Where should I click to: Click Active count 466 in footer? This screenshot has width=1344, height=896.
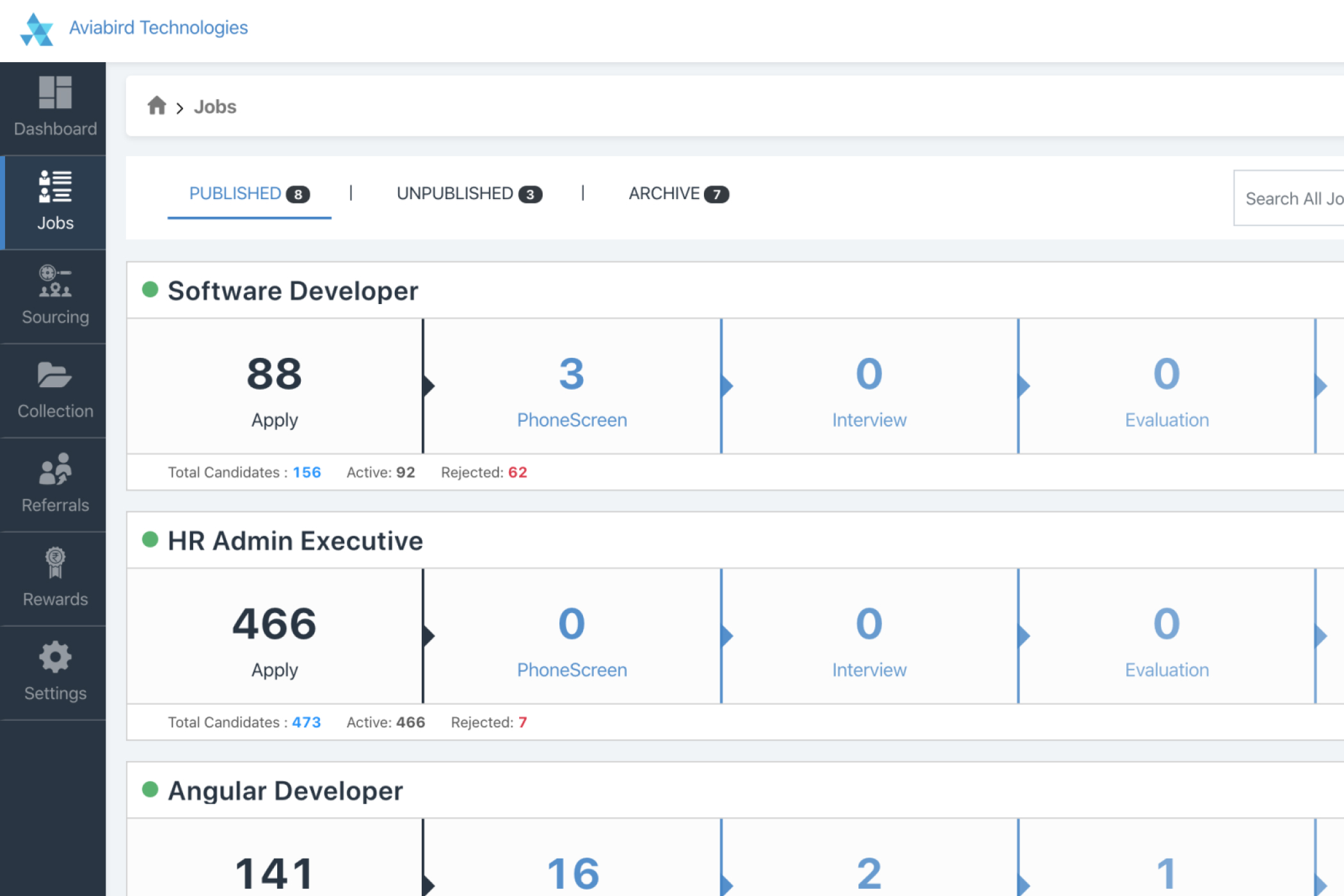click(x=410, y=722)
